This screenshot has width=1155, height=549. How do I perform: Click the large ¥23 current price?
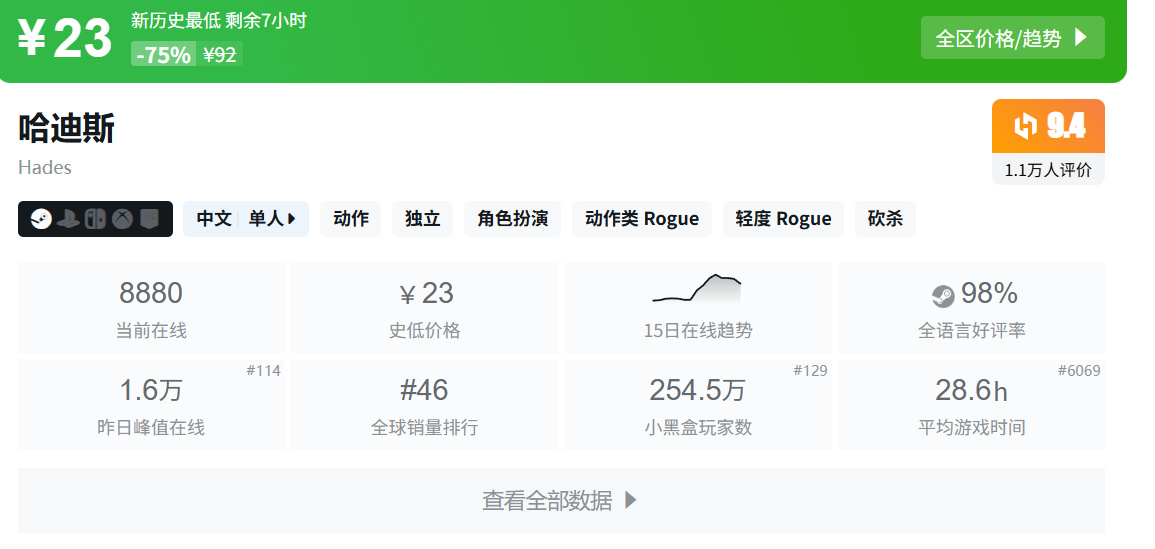(x=65, y=38)
